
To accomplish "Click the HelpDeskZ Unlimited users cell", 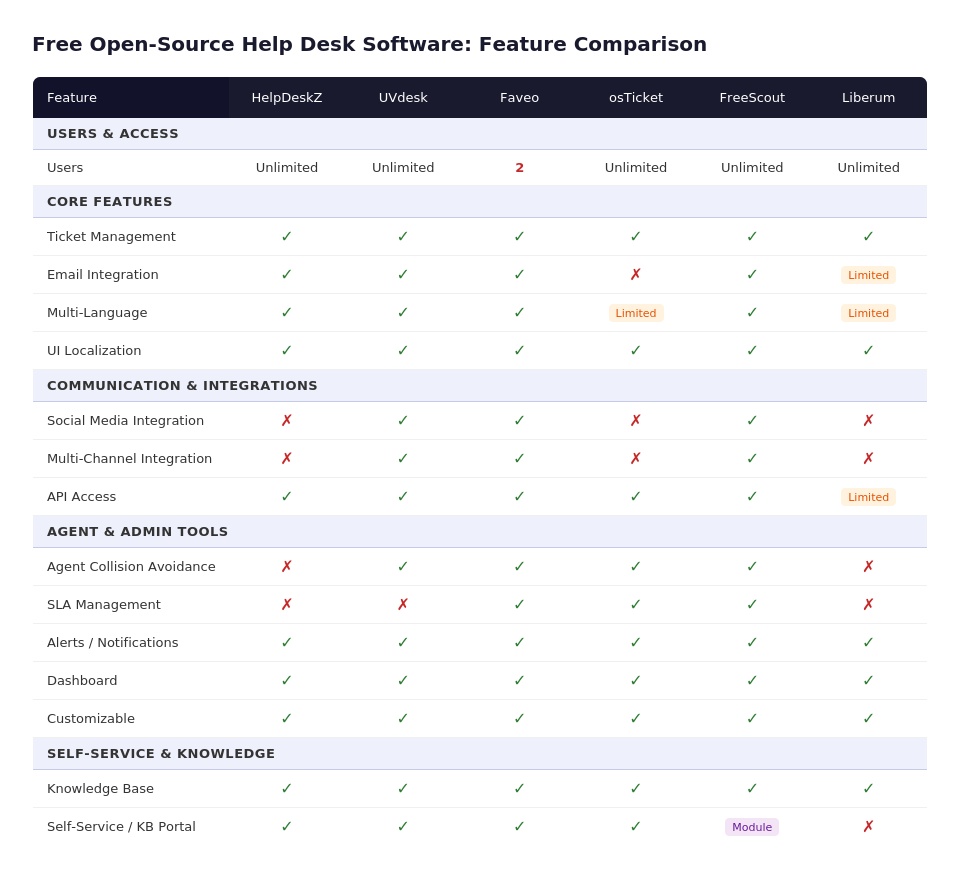I will [x=287, y=167].
